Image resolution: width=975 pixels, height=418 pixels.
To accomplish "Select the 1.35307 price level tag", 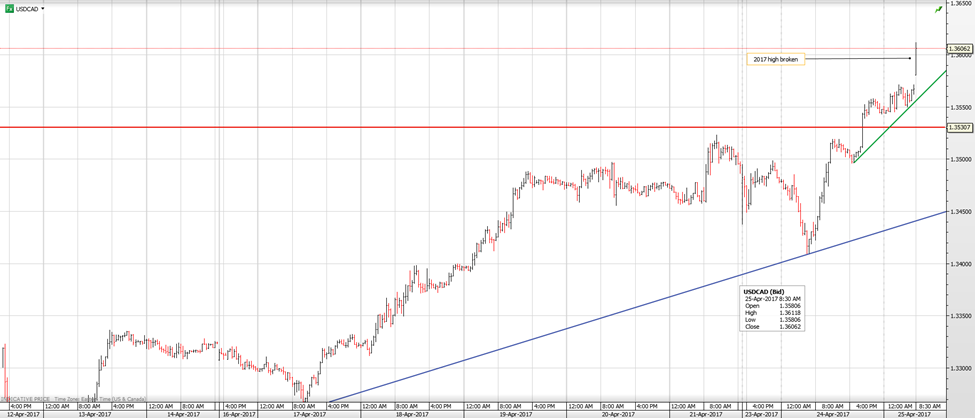I will pos(960,127).
